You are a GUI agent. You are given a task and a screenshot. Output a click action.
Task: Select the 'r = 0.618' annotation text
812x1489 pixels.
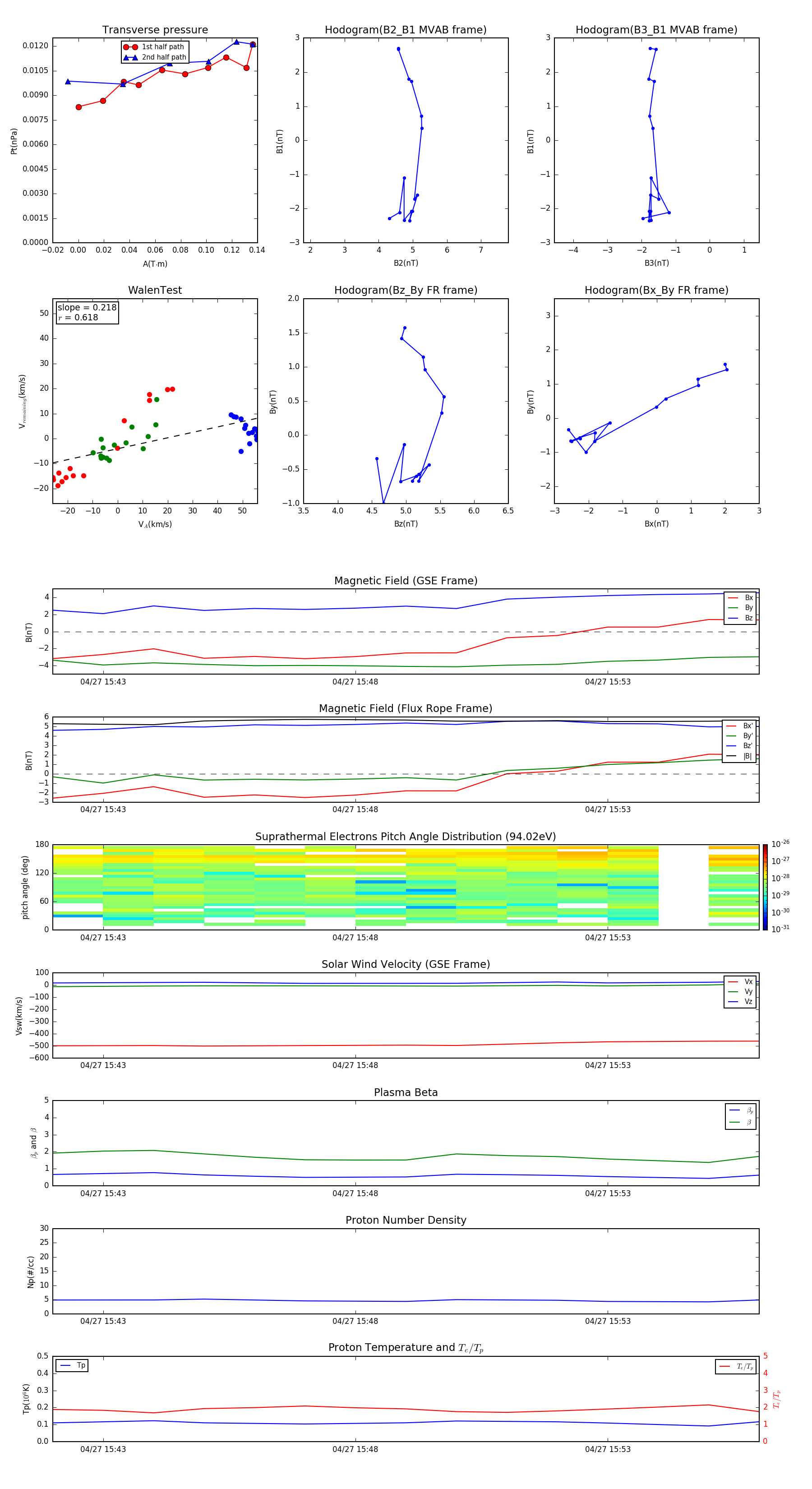[78, 317]
